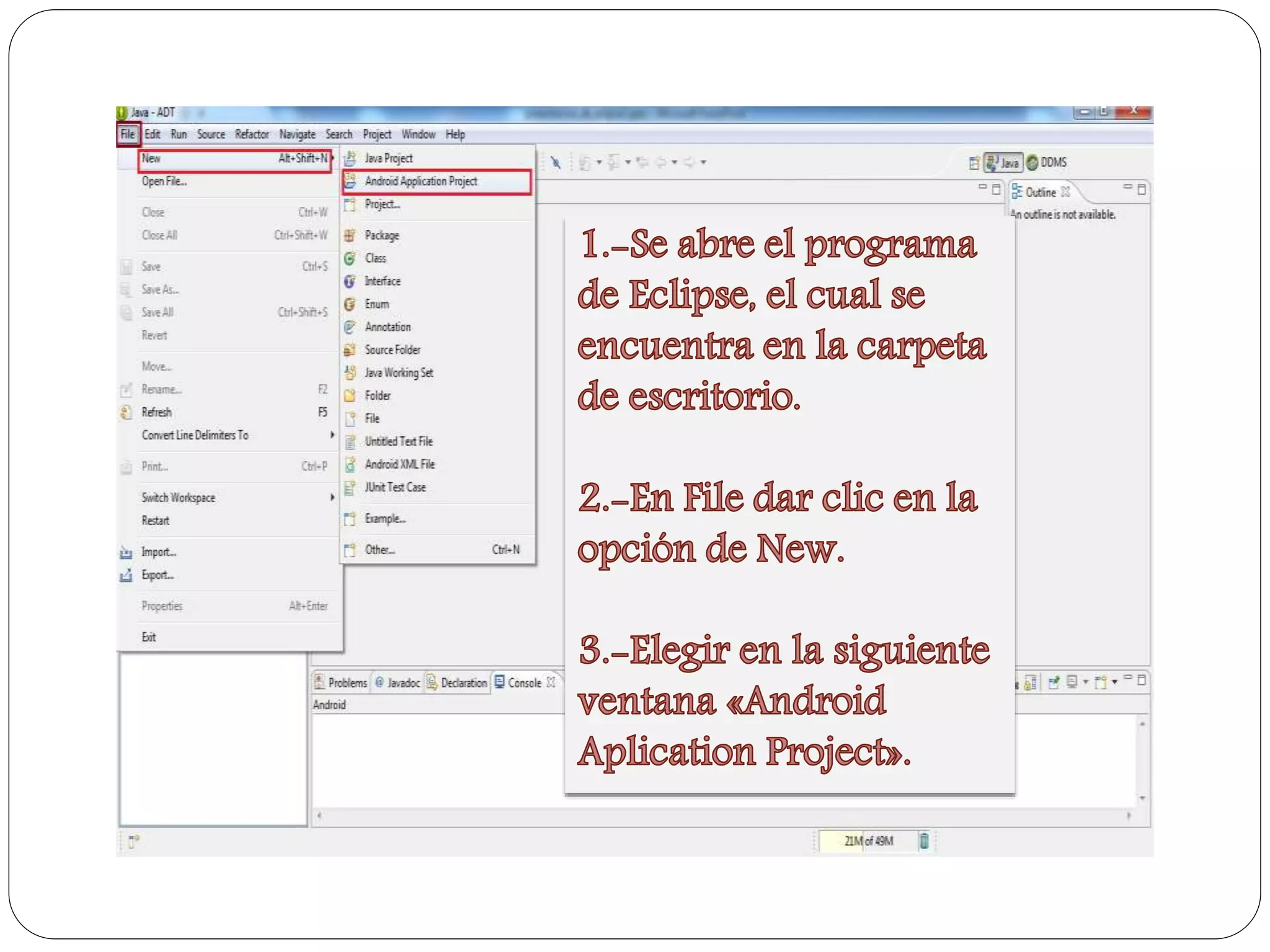Click the Console vertical scrollbar down arrow
Image resolution: width=1270 pixels, height=952 pixels.
[x=1142, y=799]
